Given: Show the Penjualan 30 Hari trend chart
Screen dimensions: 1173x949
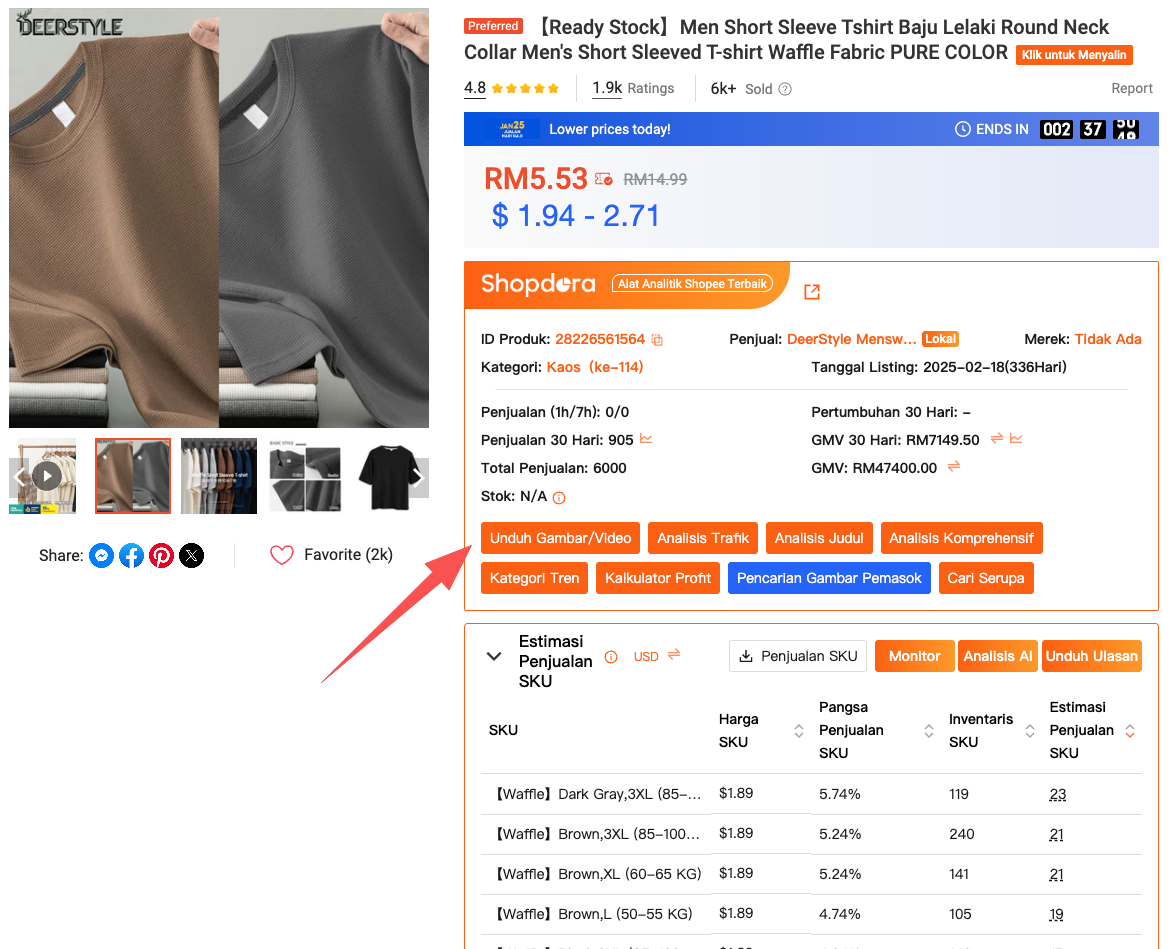Looking at the screenshot, I should pyautogui.click(x=646, y=439).
